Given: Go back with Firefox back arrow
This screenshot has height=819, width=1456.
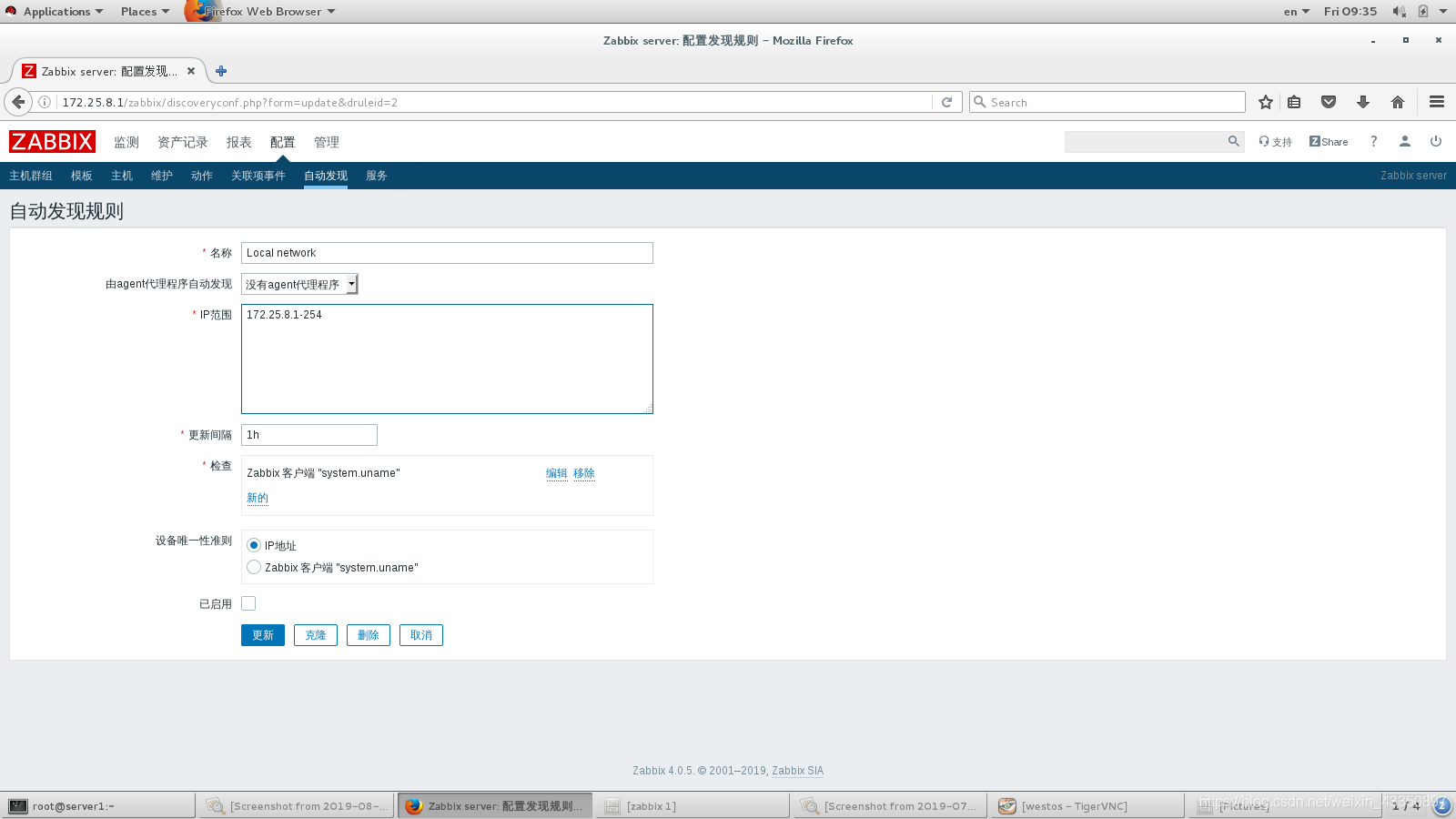Looking at the screenshot, I should click(x=18, y=102).
